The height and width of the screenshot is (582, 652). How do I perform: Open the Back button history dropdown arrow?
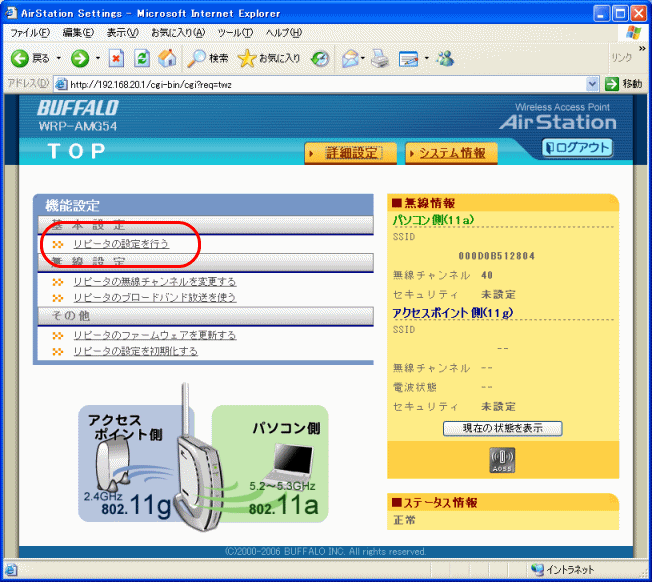pyautogui.click(x=58, y=58)
